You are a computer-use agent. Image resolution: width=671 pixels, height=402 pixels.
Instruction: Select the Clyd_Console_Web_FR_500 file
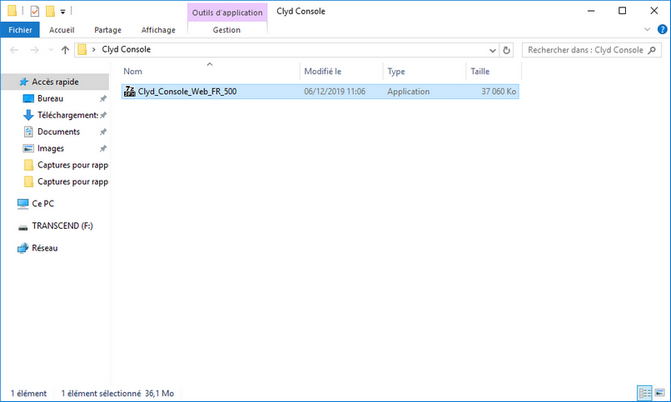click(320, 92)
